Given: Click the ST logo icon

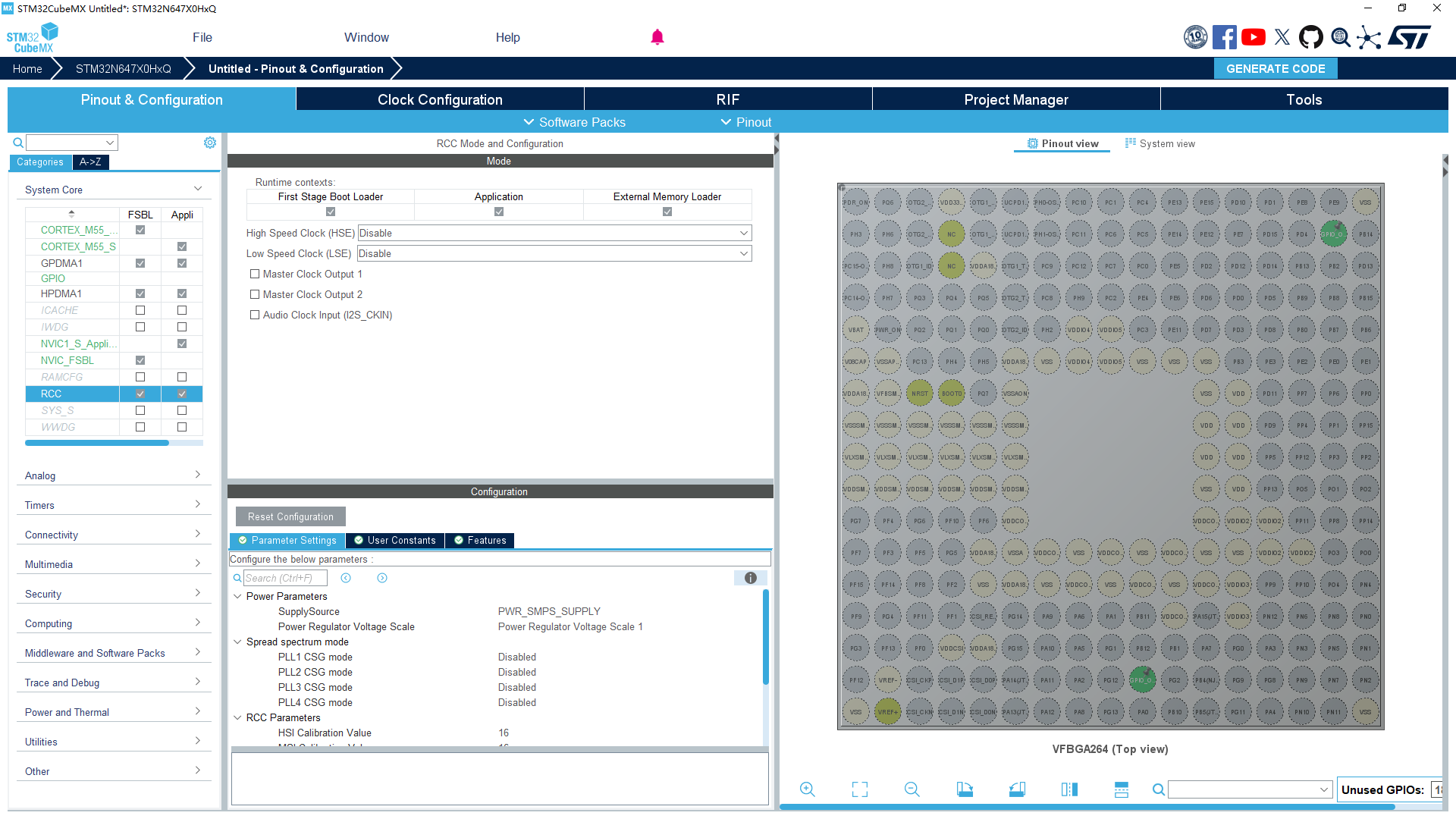Looking at the screenshot, I should [x=1410, y=37].
